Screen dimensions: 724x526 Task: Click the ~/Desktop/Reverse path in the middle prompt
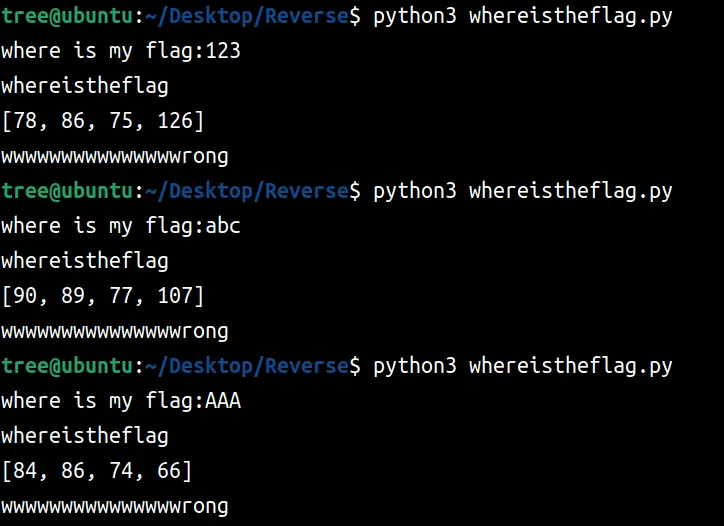[x=246, y=191]
